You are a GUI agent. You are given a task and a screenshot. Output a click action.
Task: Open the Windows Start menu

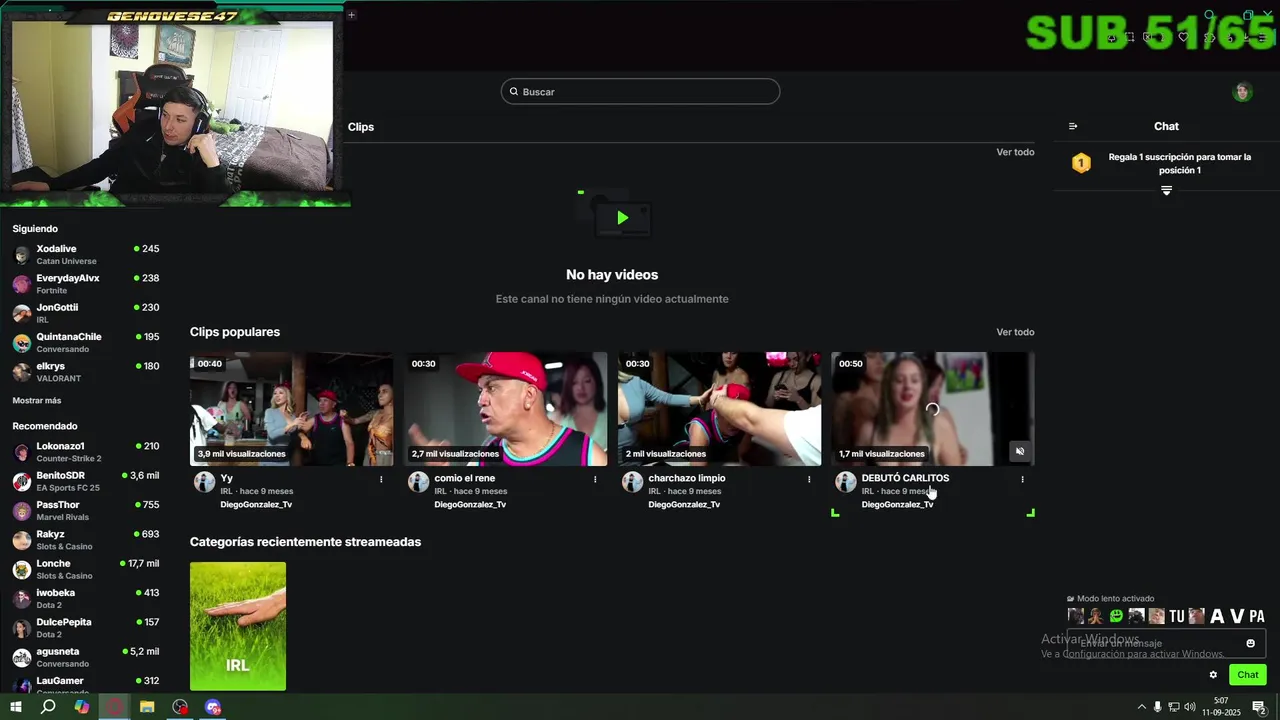pyautogui.click(x=15, y=707)
